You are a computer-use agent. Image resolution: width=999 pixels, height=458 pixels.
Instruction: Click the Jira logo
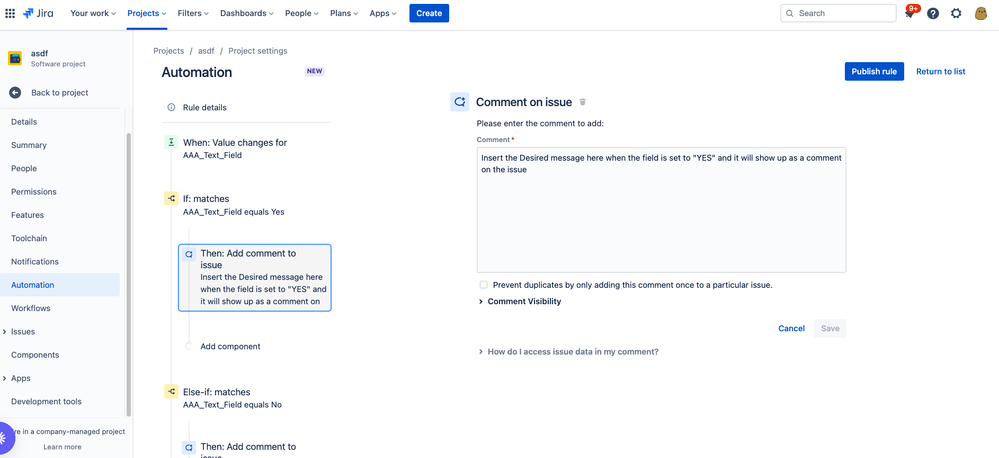[38, 13]
